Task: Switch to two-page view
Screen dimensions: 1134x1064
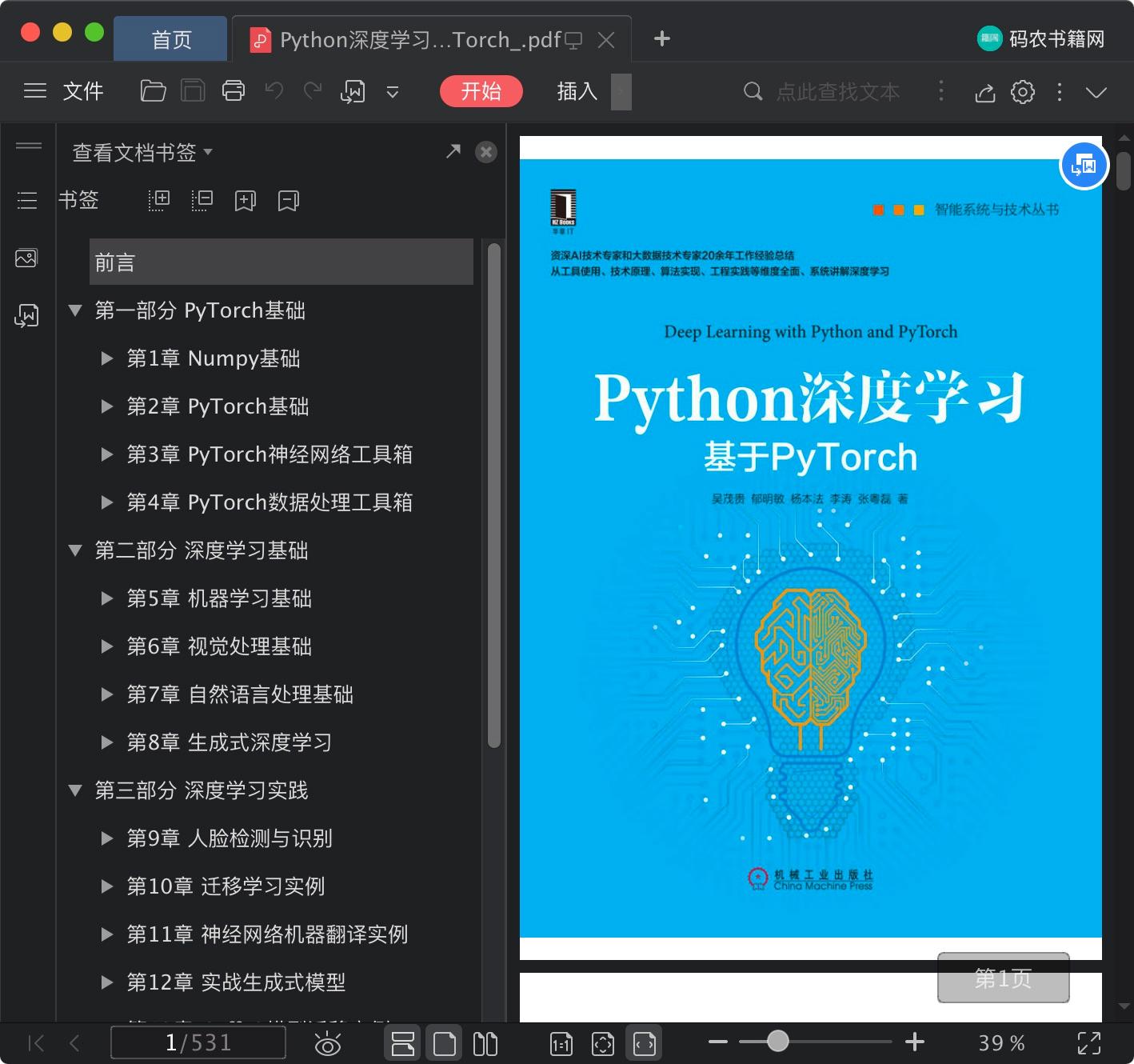Action: coord(485,1043)
